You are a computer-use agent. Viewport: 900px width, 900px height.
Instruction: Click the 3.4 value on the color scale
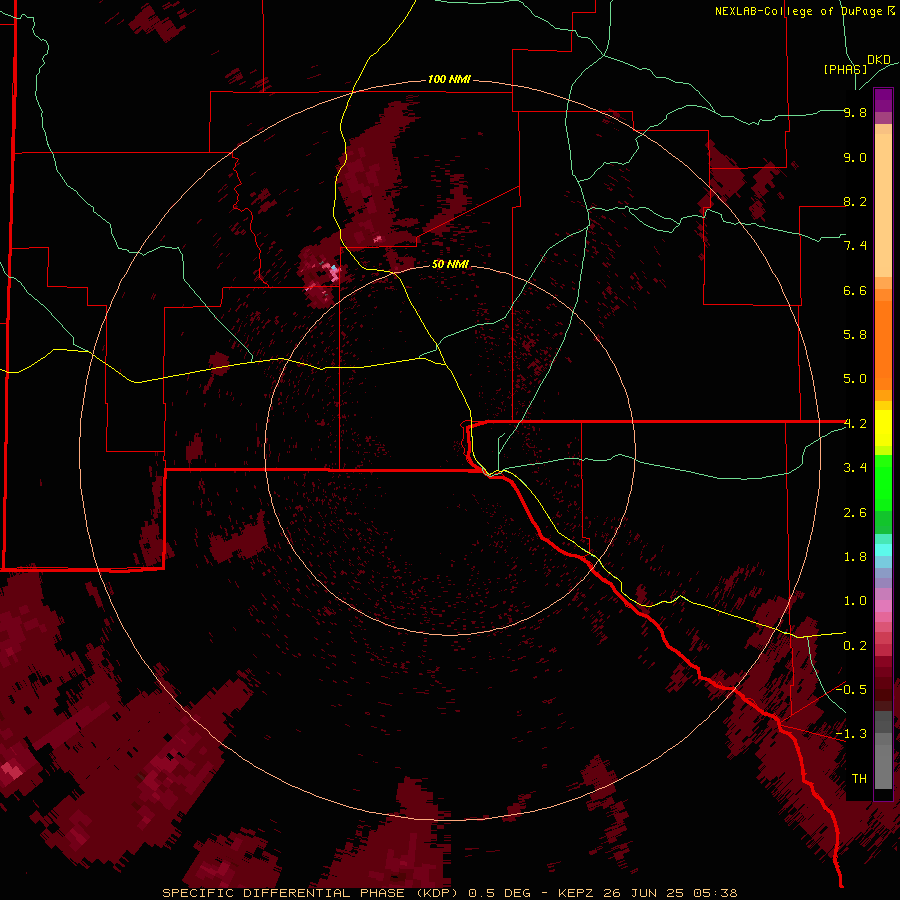pos(855,468)
